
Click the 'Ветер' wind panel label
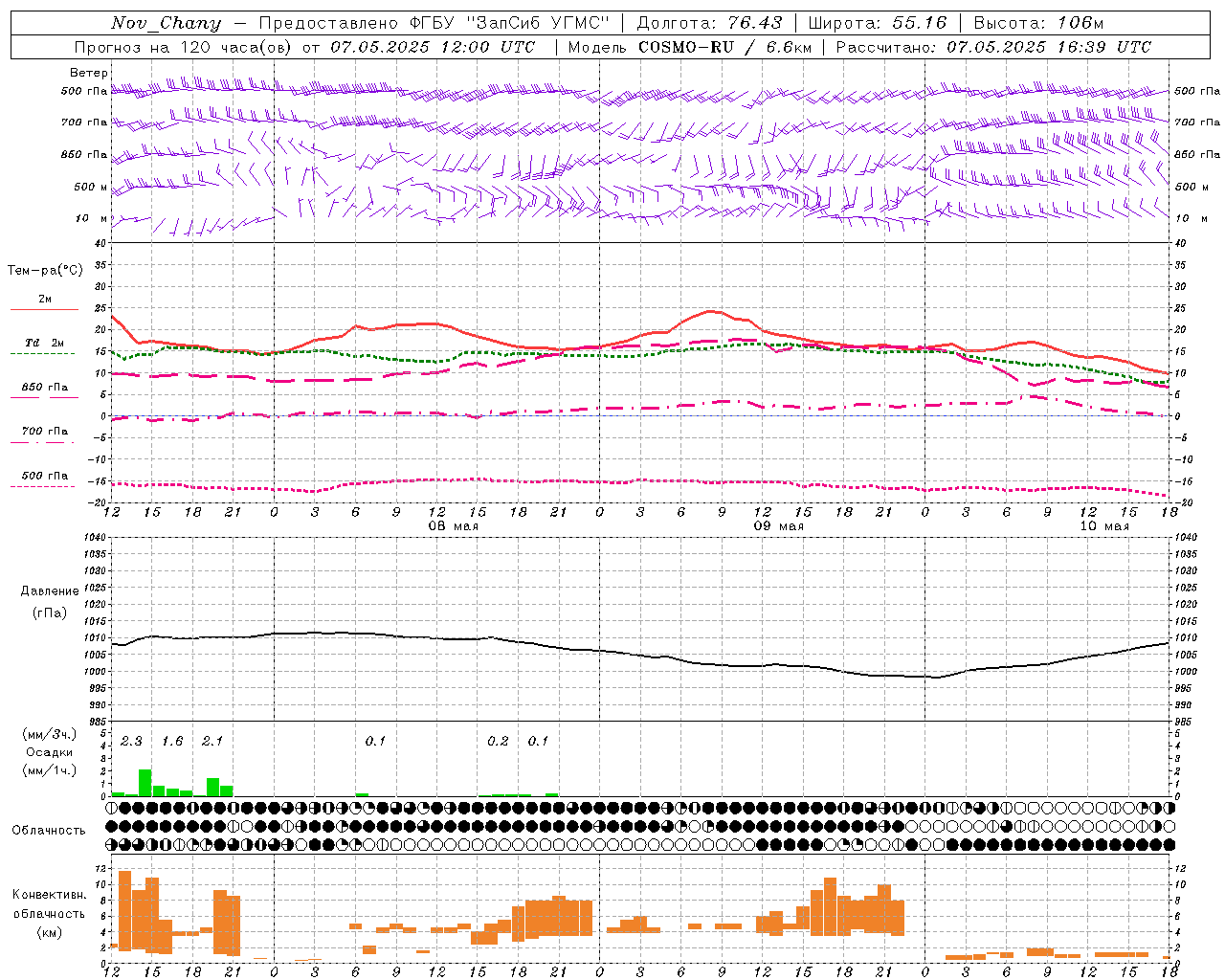tap(88, 73)
